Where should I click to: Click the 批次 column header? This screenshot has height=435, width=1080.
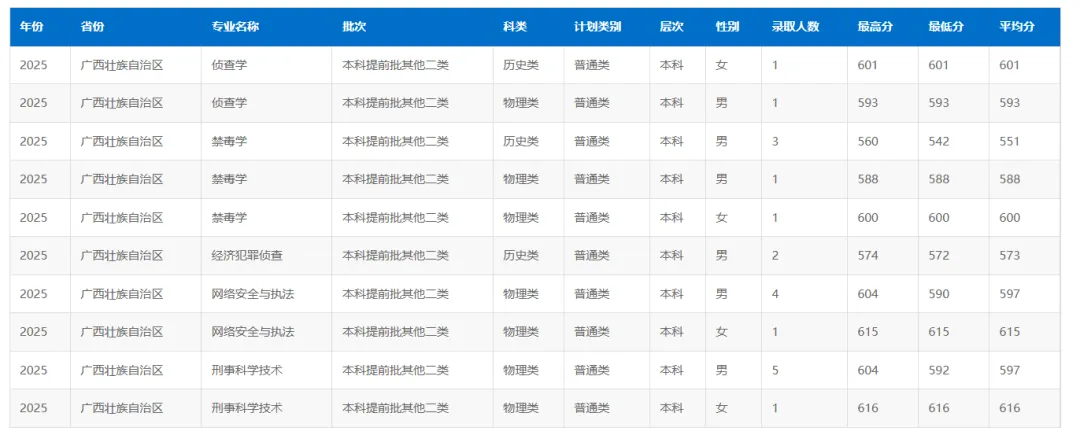coord(354,27)
